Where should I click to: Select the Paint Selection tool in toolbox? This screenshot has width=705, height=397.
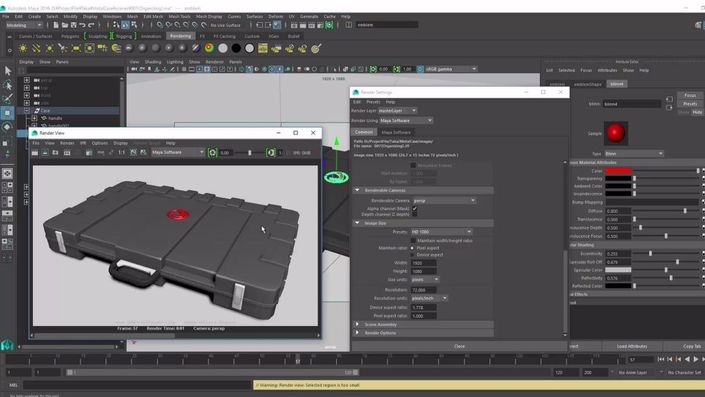8,99
